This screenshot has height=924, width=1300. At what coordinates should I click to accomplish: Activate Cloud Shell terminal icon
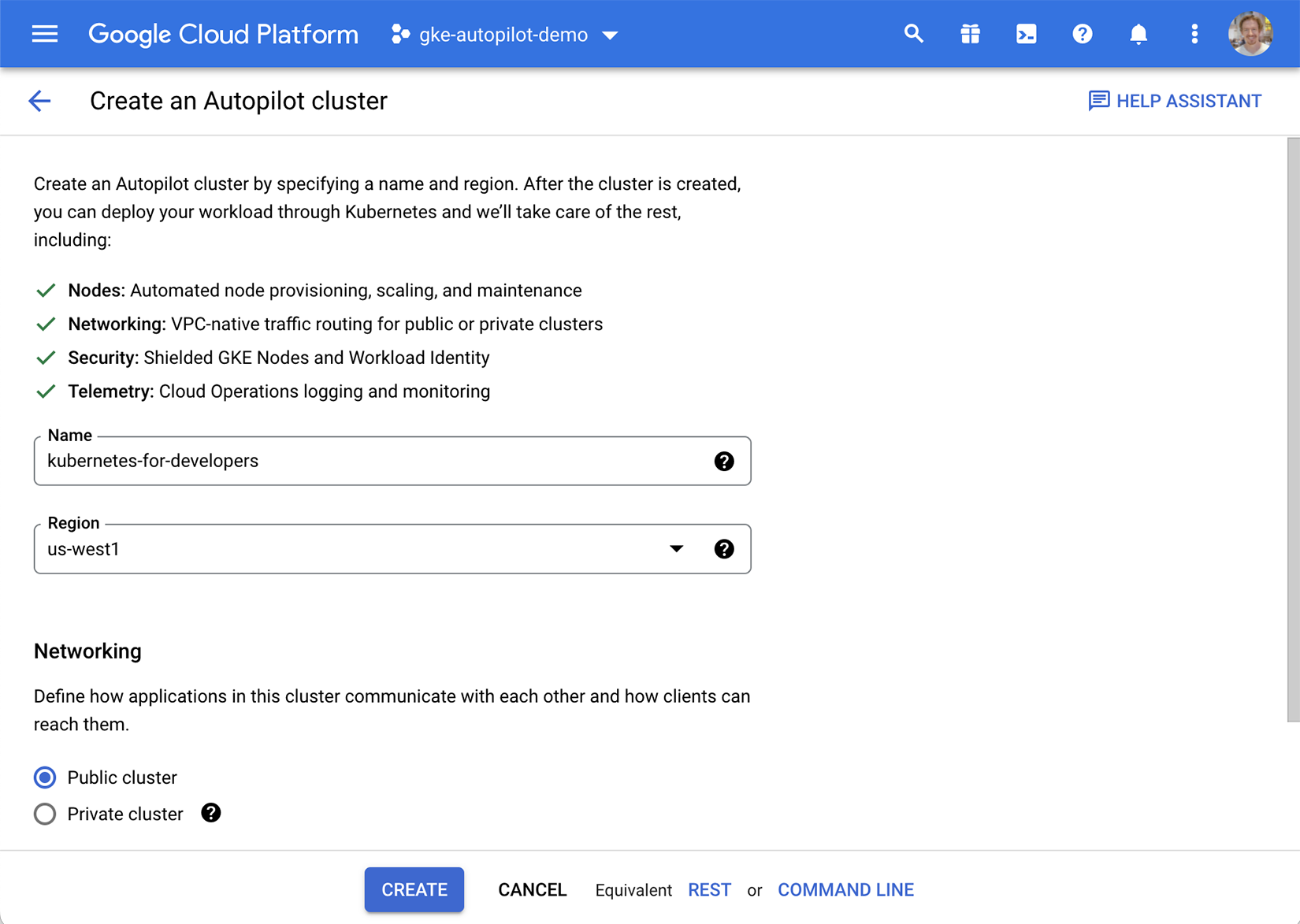point(1026,34)
